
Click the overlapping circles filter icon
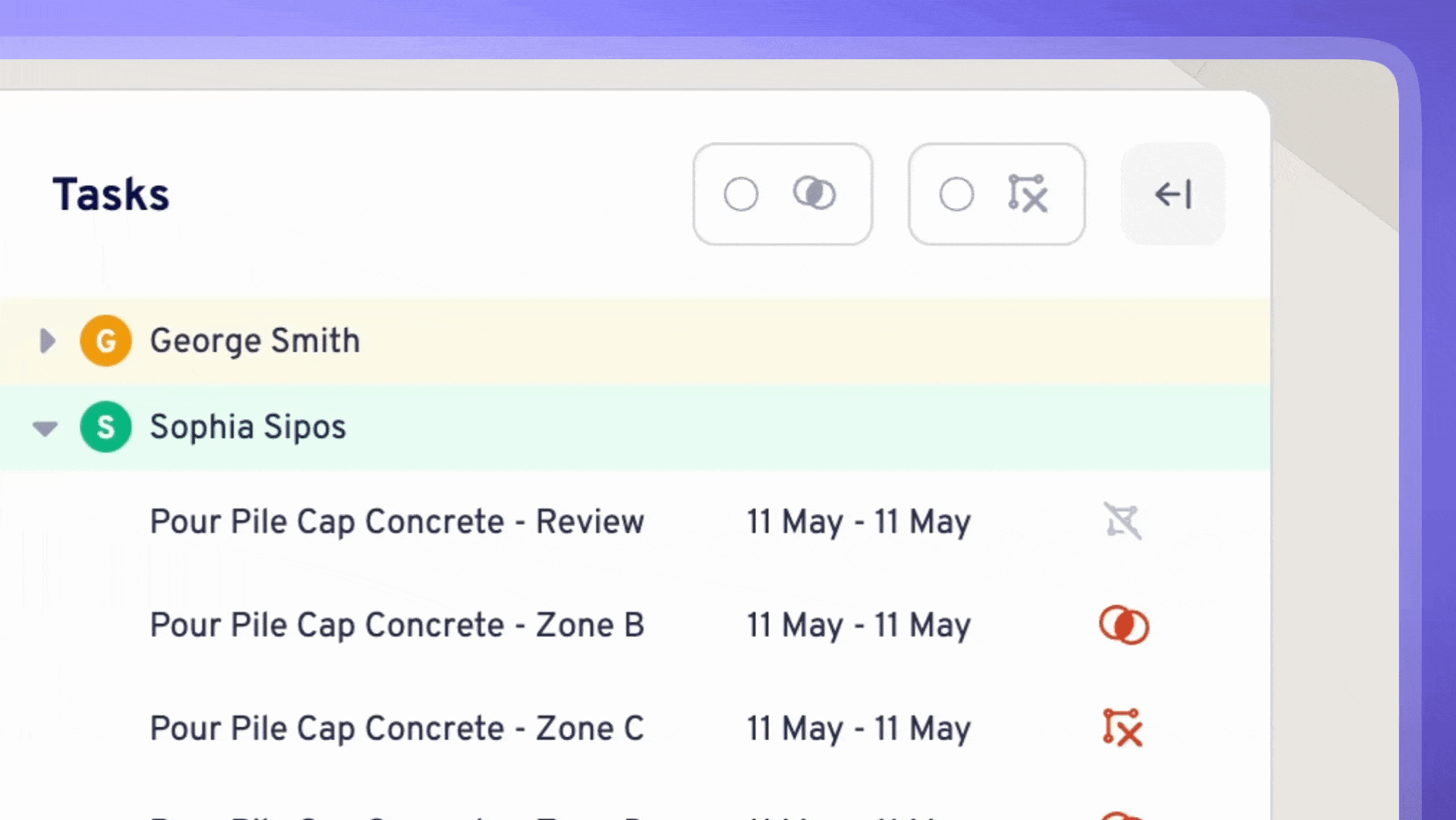point(815,193)
